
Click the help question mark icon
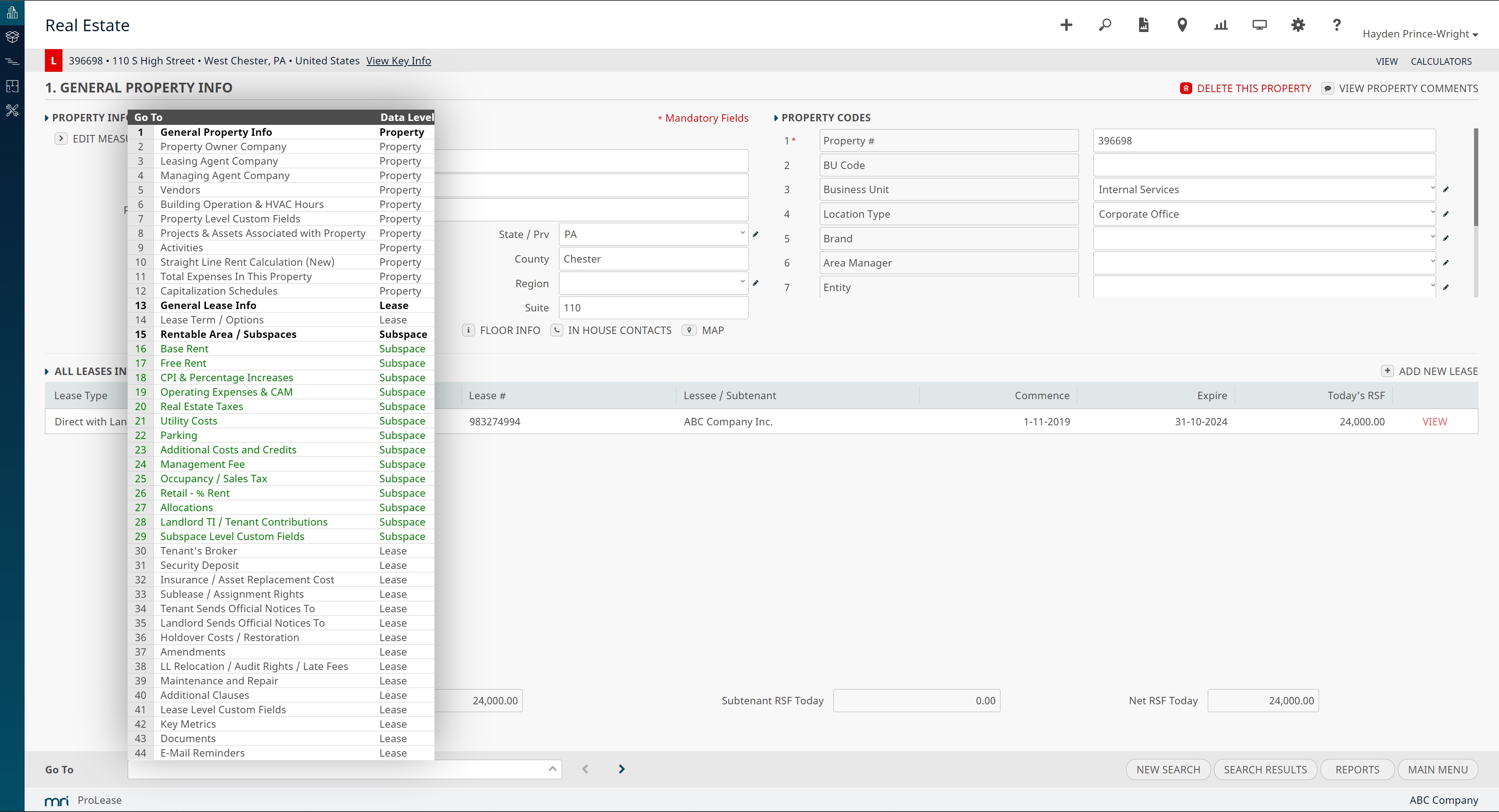(x=1337, y=25)
